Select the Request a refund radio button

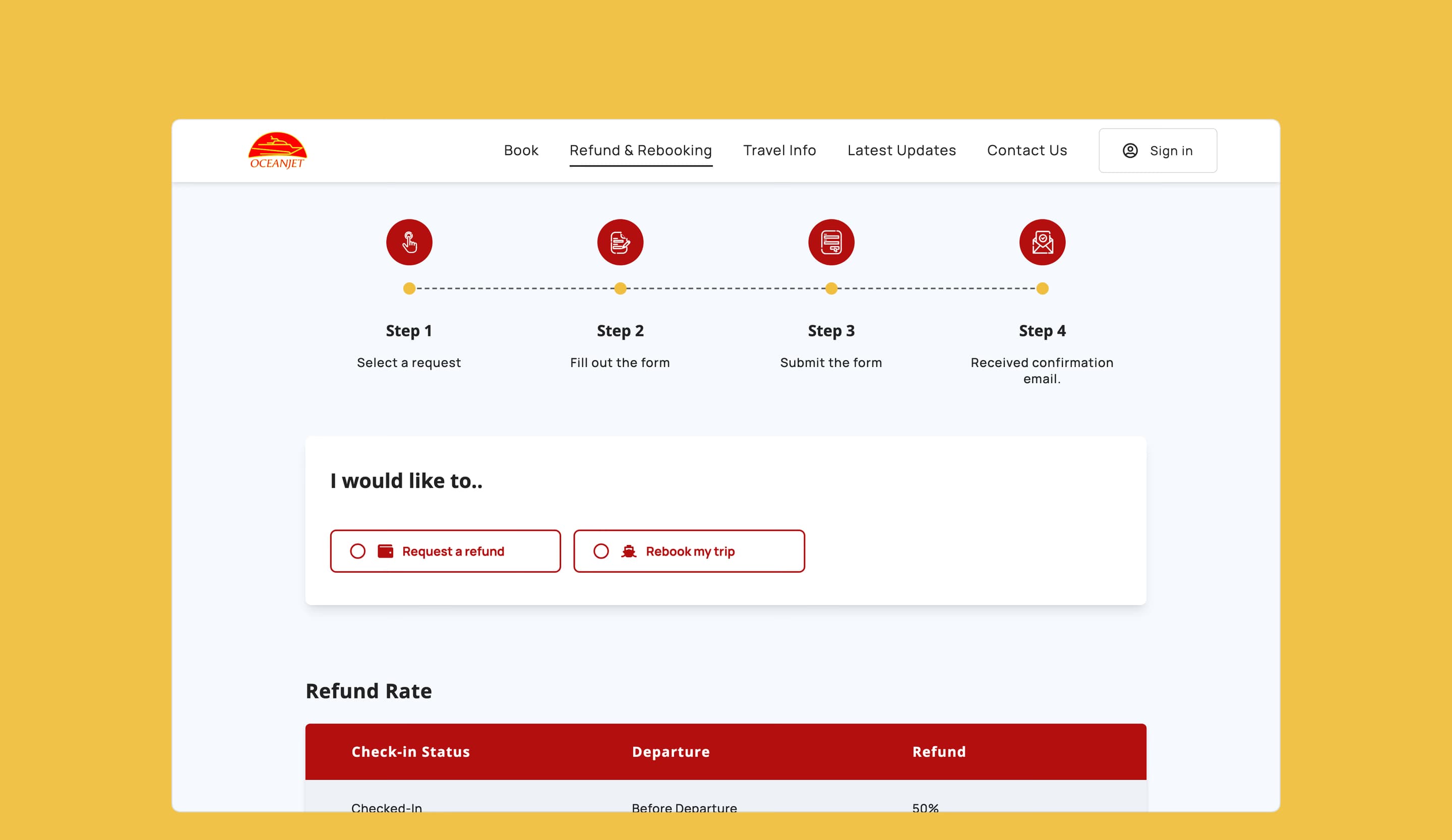pyautogui.click(x=358, y=551)
